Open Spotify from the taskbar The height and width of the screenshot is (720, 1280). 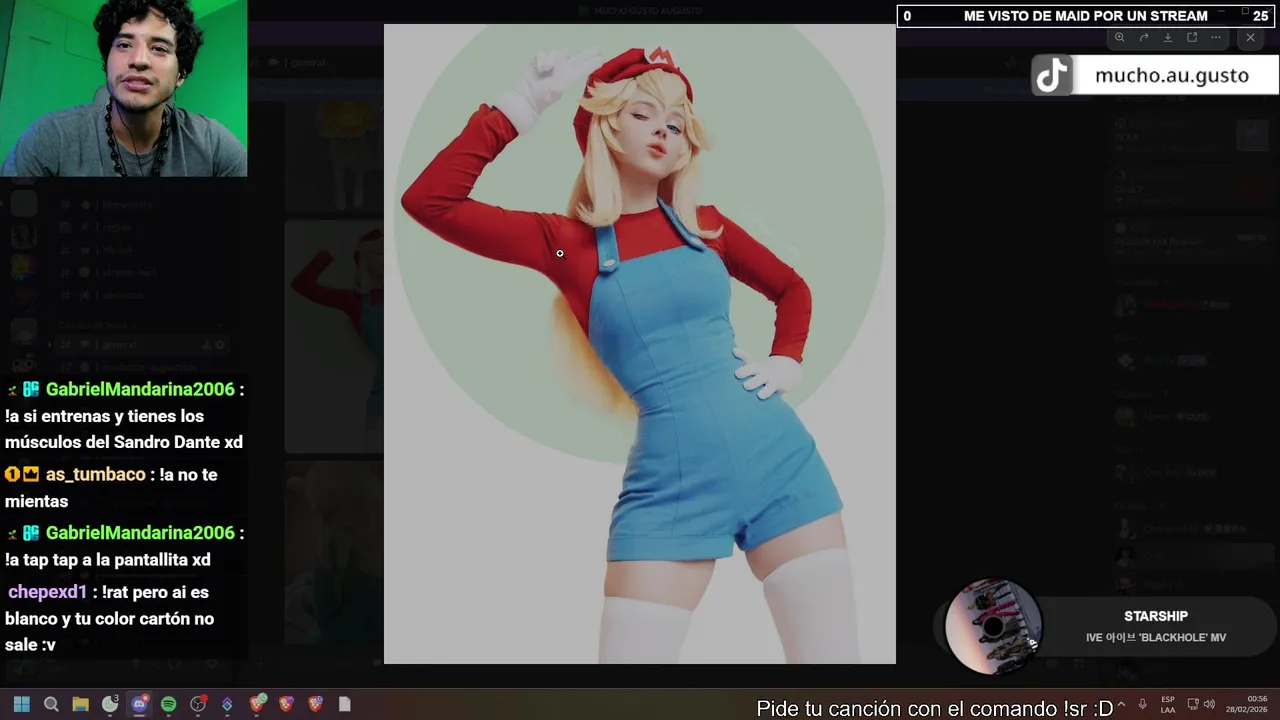pos(168,704)
